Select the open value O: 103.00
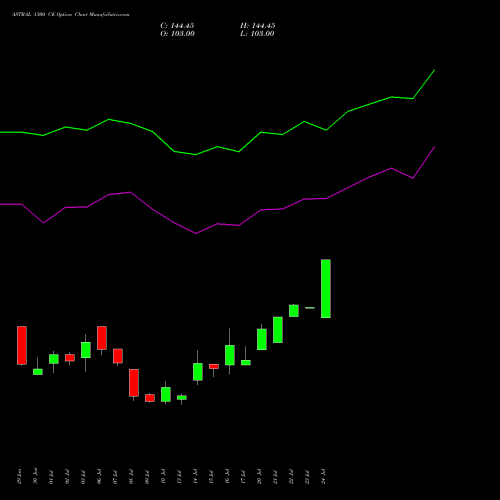 177,34
